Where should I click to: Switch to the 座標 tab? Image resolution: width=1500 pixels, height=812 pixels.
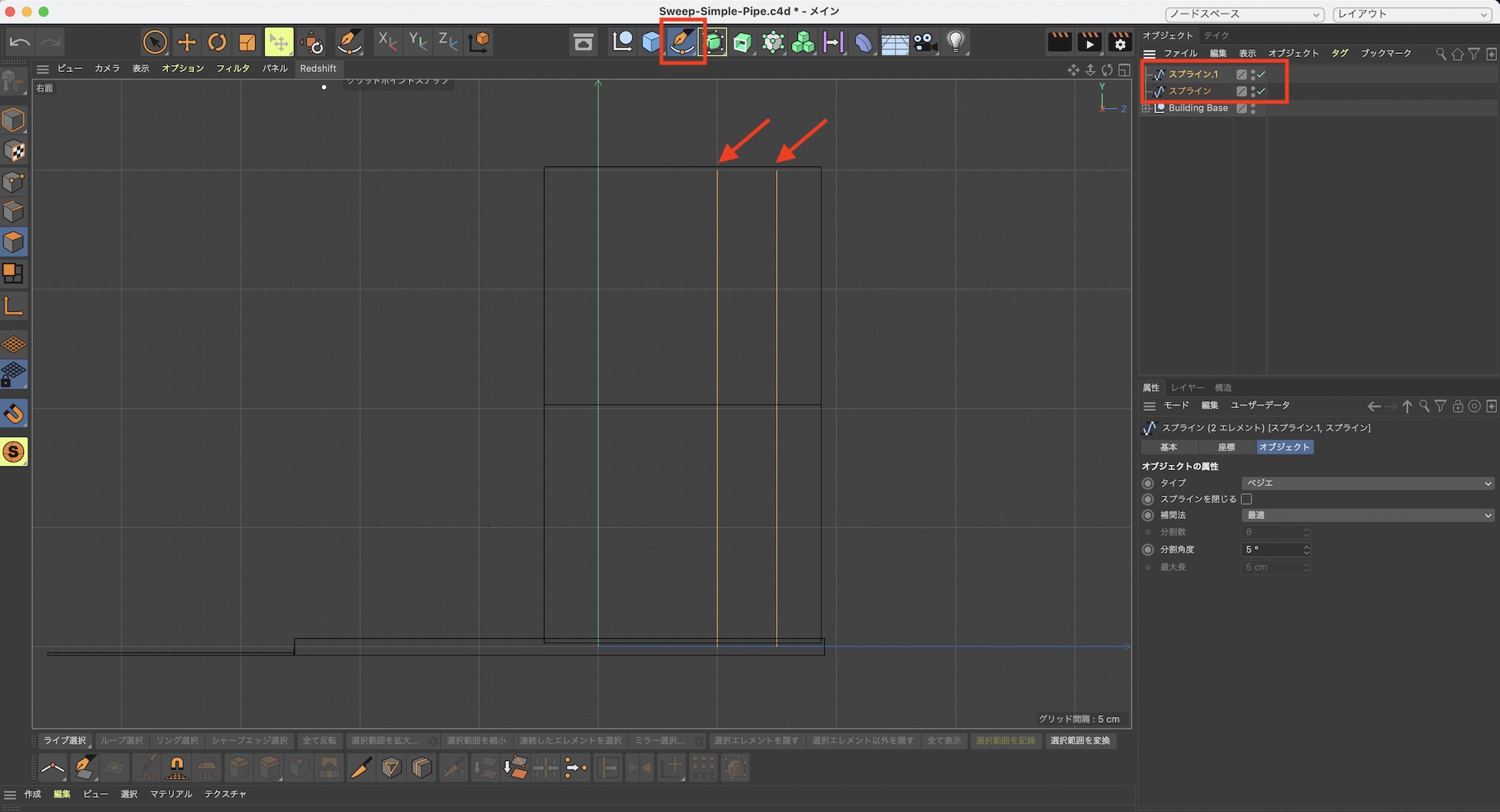click(x=1226, y=448)
